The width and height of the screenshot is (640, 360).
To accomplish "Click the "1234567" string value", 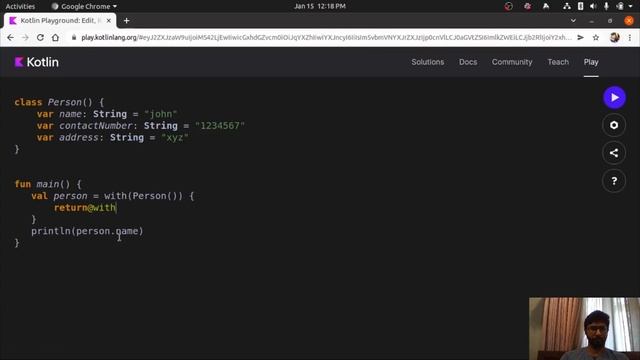I will pos(220,126).
